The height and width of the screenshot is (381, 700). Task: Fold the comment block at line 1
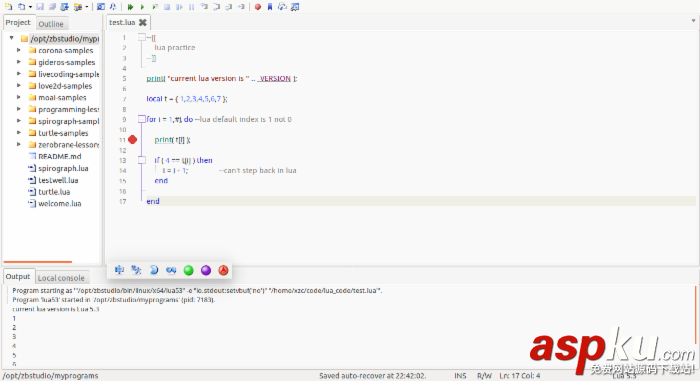tap(142, 38)
